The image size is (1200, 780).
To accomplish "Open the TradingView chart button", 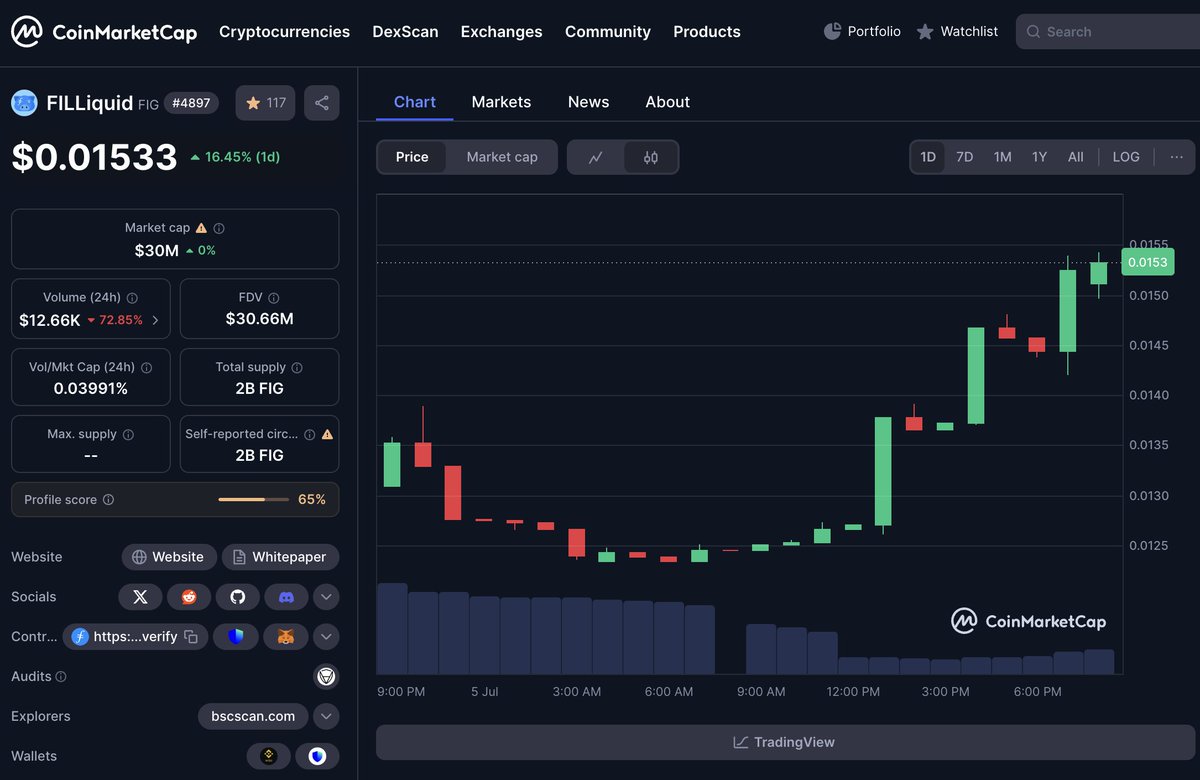I will point(785,742).
